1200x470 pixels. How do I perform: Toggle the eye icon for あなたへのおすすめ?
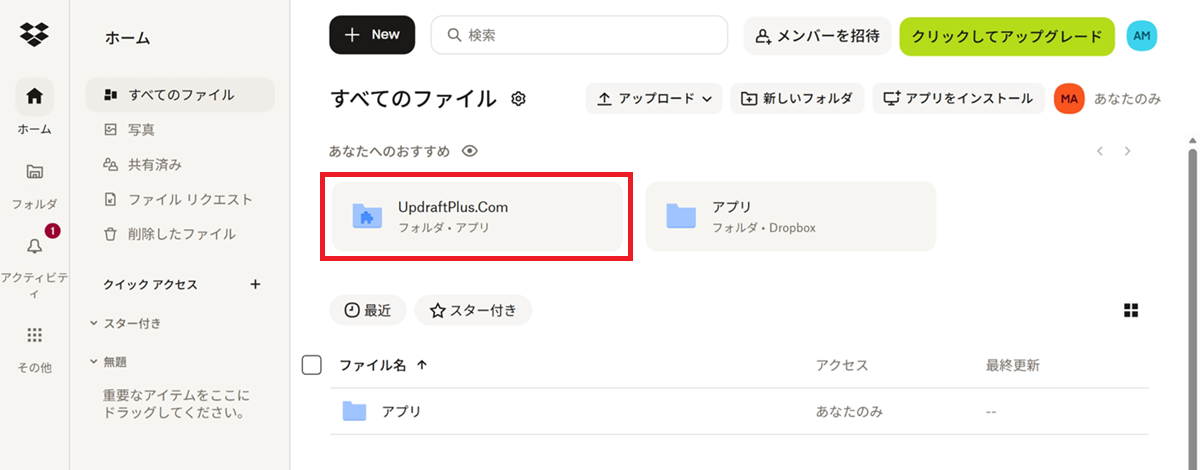click(470, 151)
